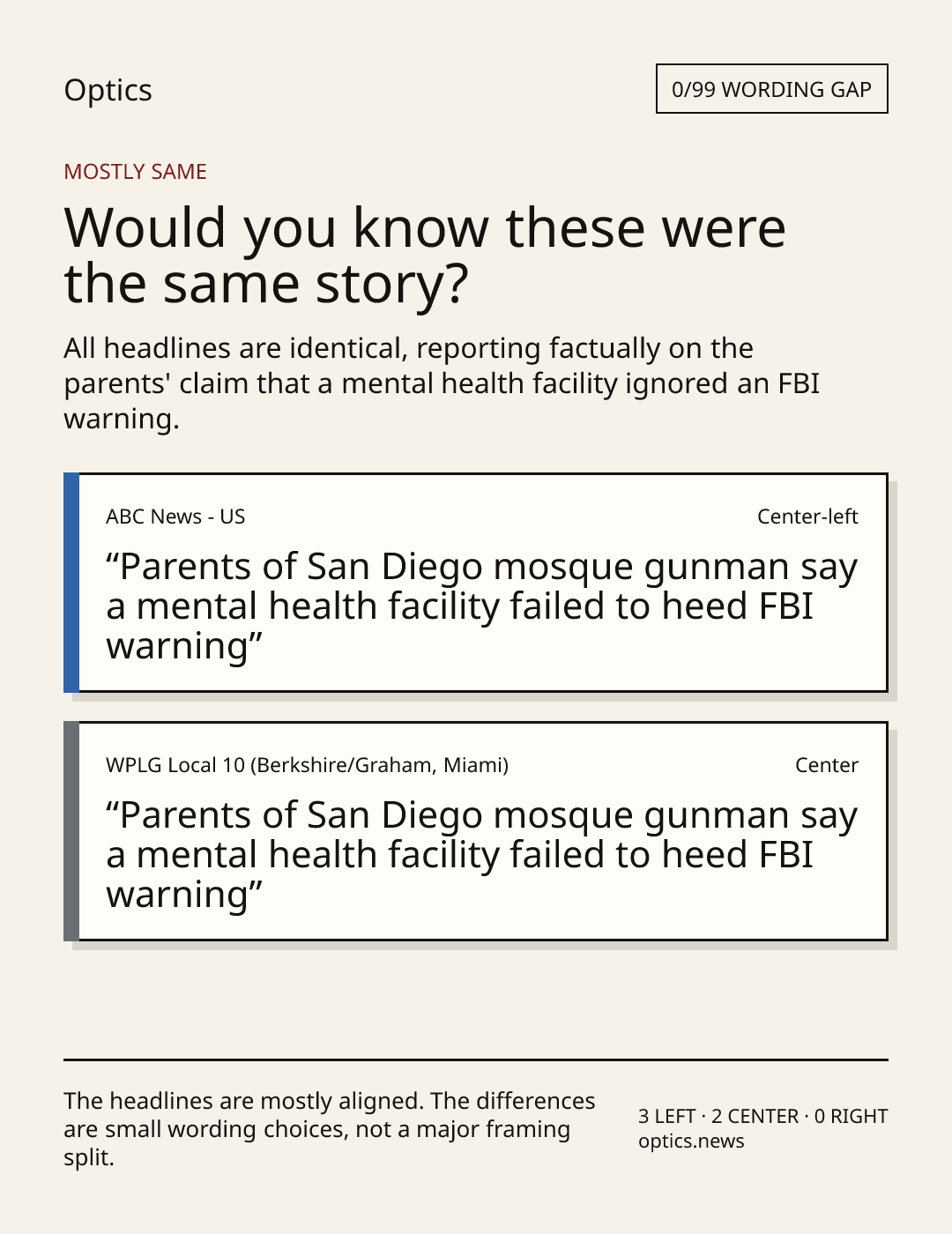952x1234 pixels.
Task: Open the WPLG Local 10 headline card
Action: click(x=475, y=831)
